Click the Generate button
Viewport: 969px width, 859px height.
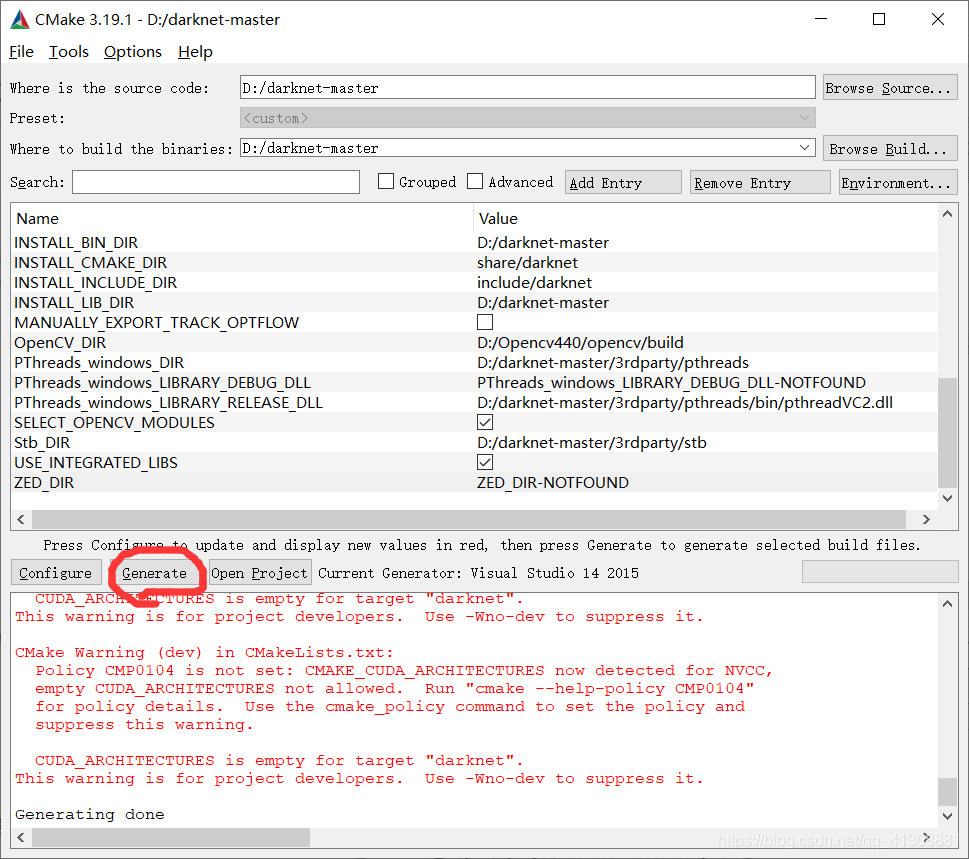154,573
